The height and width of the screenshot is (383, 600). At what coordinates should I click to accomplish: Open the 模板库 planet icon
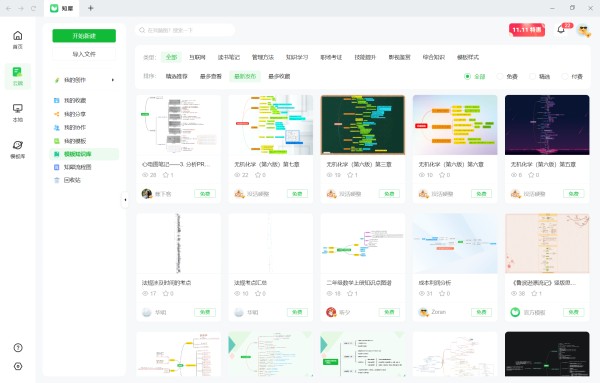[18, 149]
